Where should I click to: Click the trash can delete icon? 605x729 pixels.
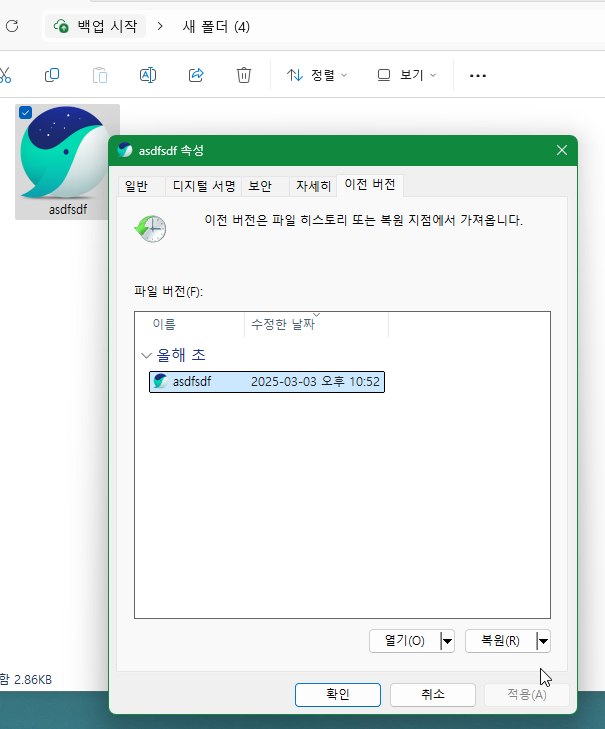coord(244,75)
